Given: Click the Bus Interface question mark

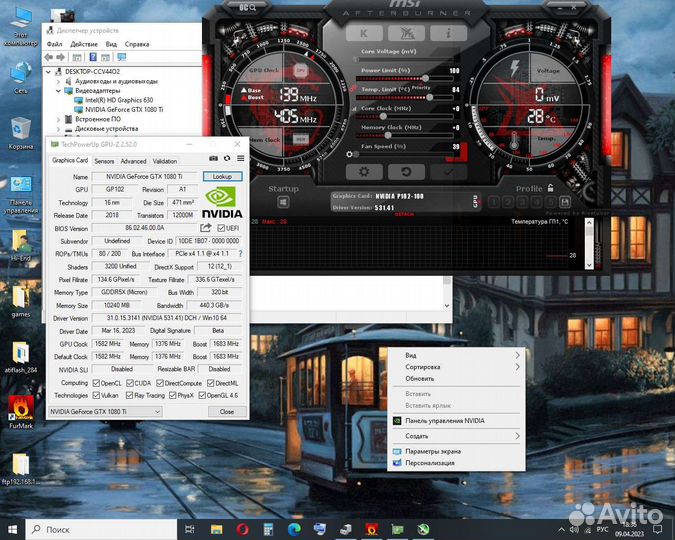Looking at the screenshot, I should pyautogui.click(x=241, y=254).
